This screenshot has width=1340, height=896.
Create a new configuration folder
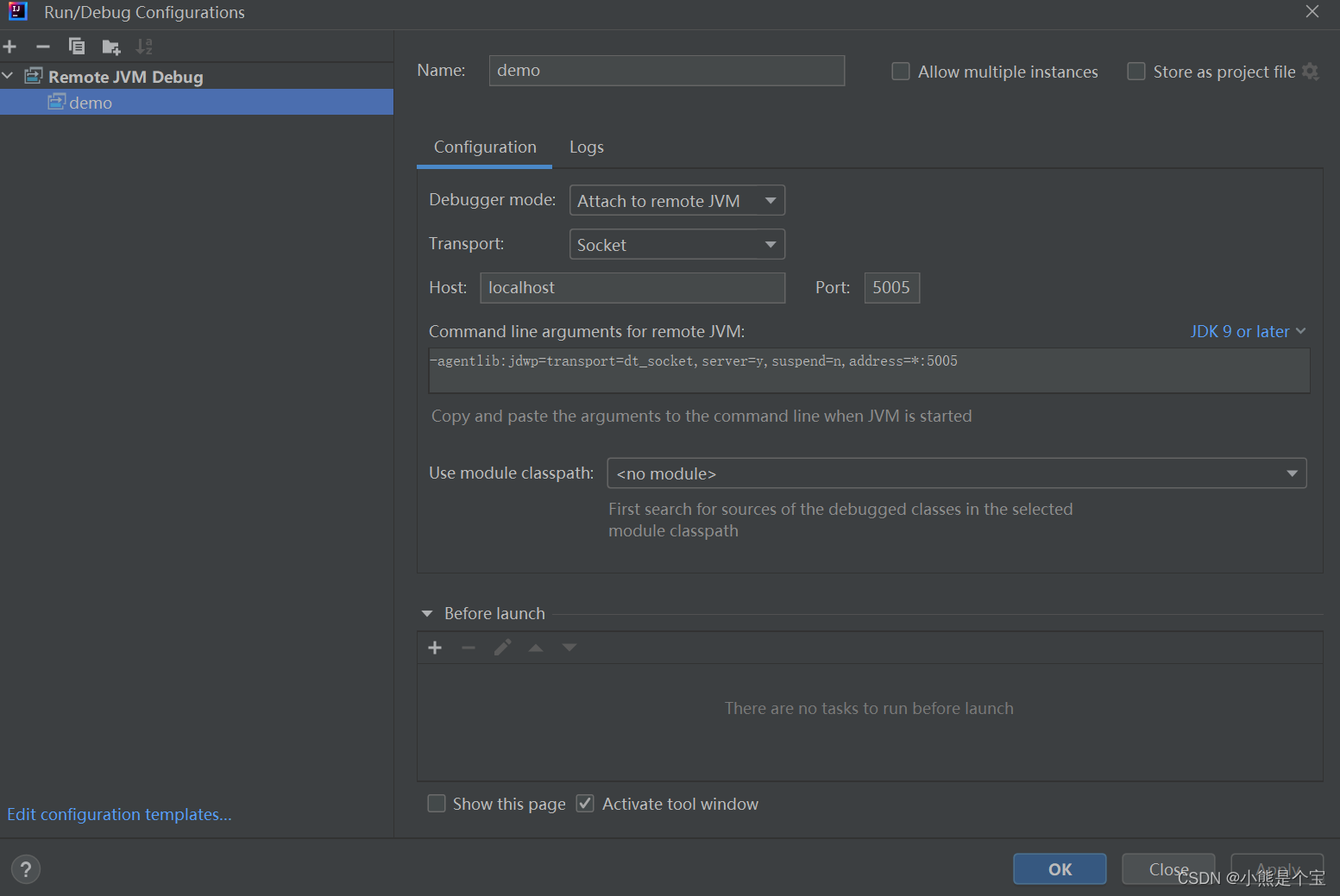(x=110, y=46)
